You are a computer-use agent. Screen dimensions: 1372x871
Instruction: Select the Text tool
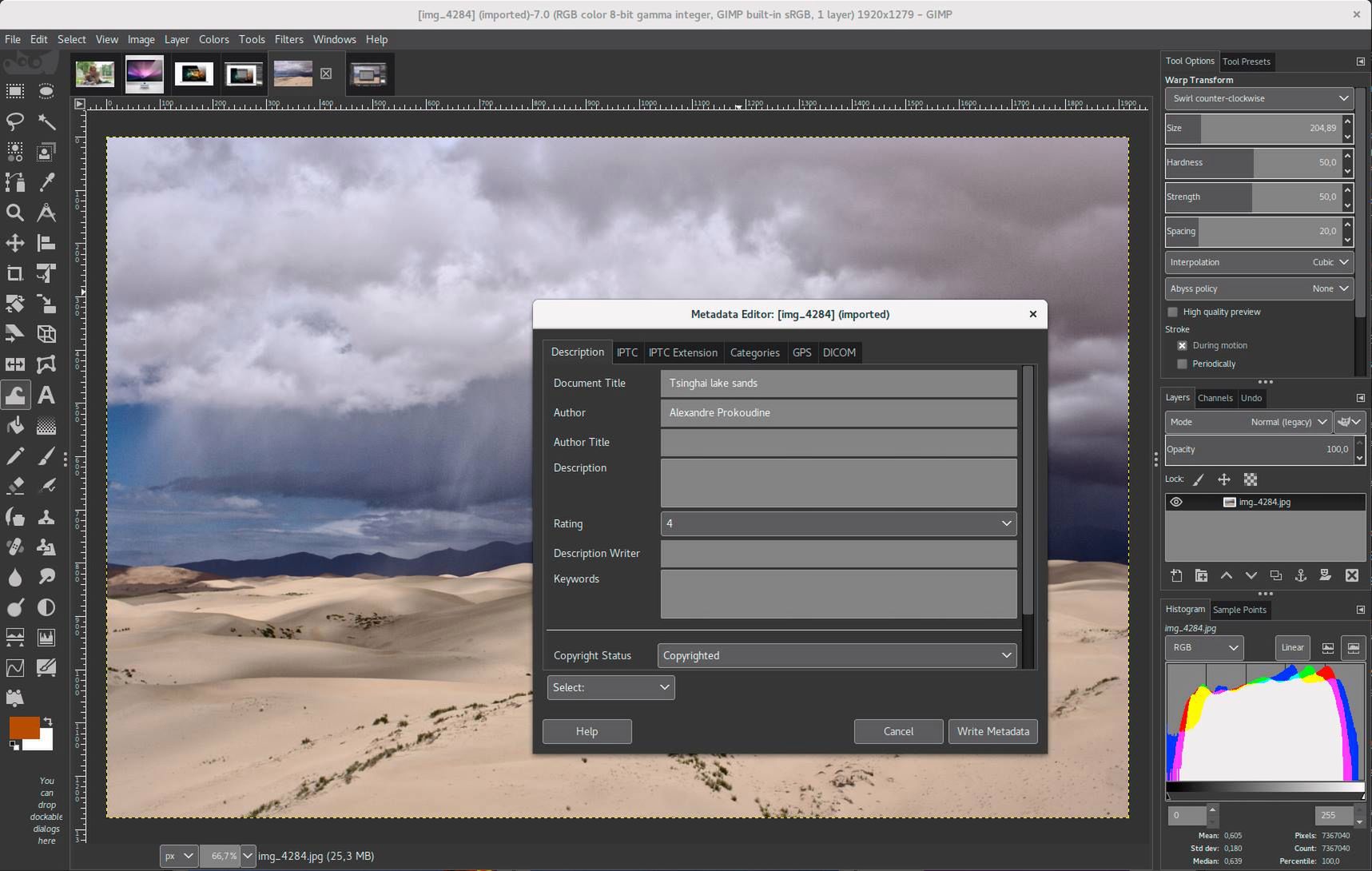pyautogui.click(x=46, y=396)
